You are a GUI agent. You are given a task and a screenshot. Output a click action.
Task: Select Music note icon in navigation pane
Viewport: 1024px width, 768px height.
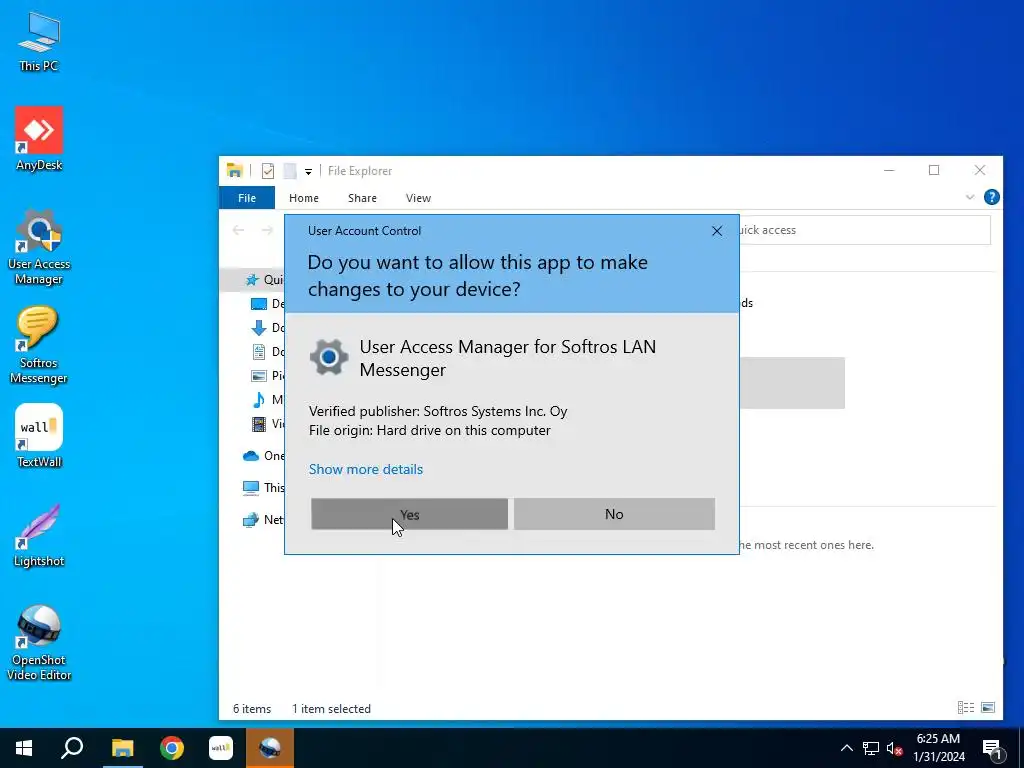click(259, 400)
